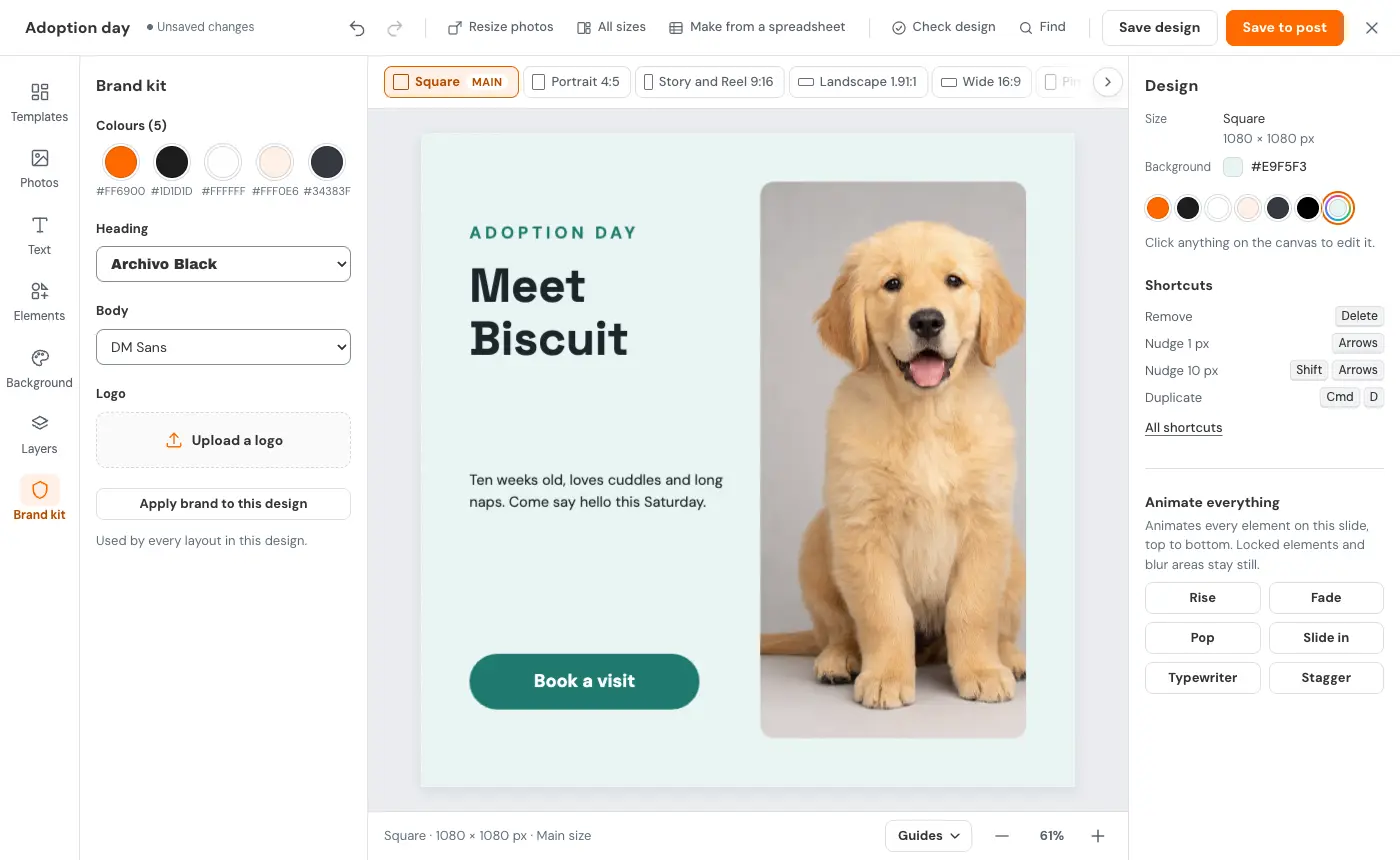The image size is (1400, 860).
Task: Apply the Typewriter animation
Action: pyautogui.click(x=1202, y=678)
